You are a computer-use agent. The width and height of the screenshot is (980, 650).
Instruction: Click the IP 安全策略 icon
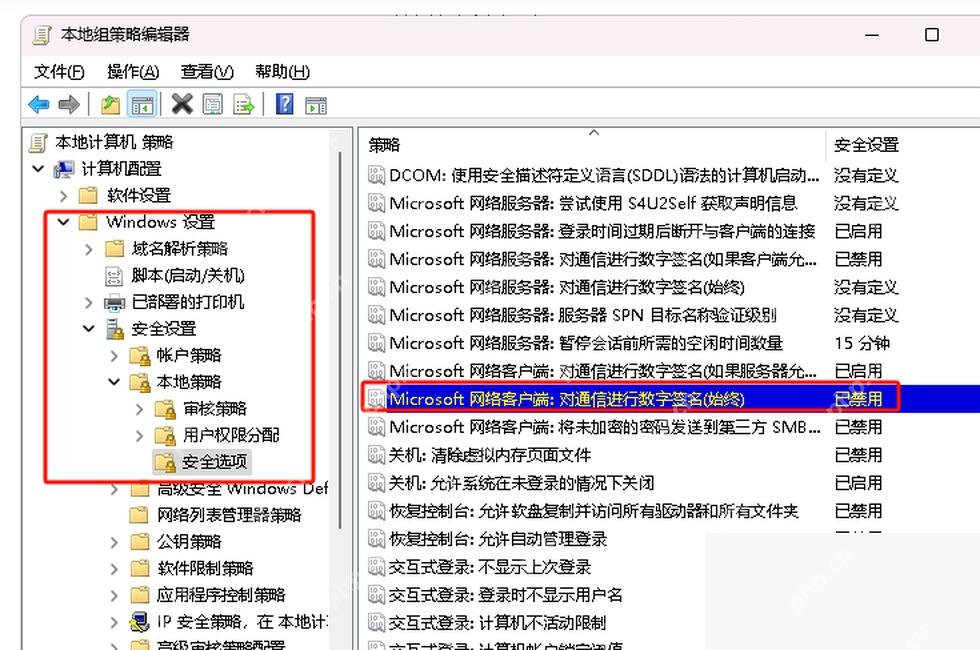point(139,622)
